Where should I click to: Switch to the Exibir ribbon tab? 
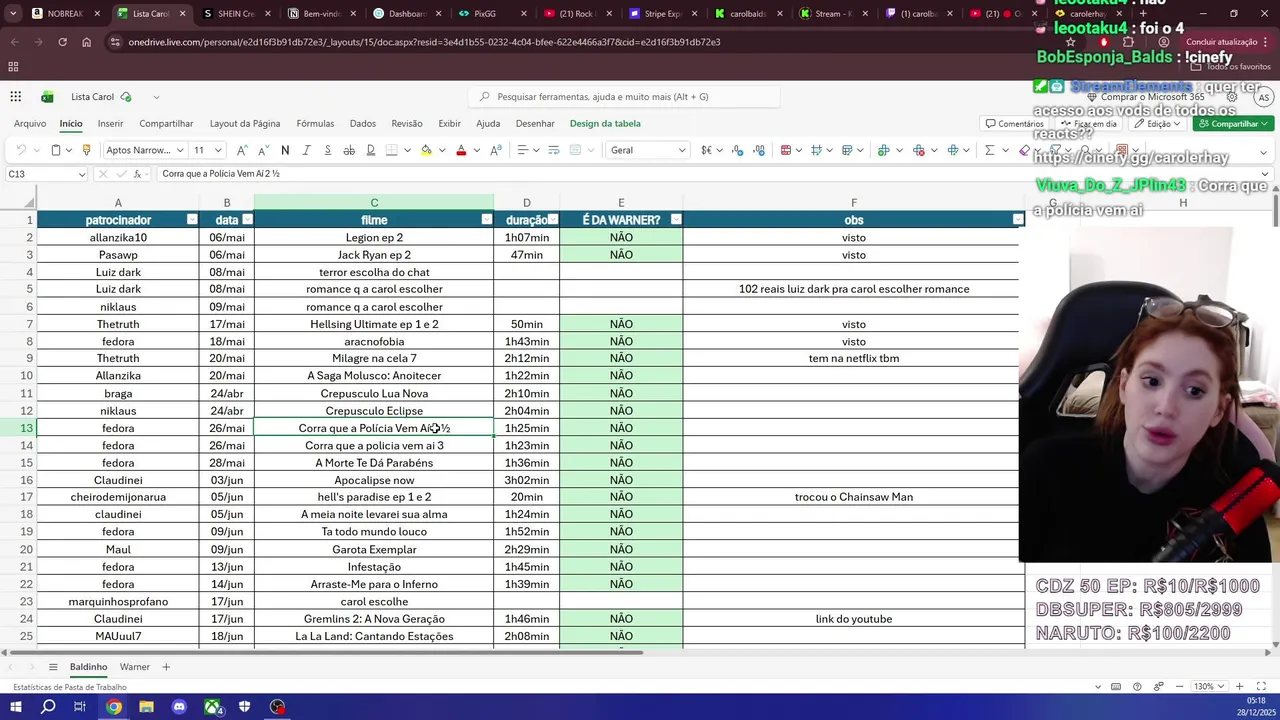[x=450, y=123]
